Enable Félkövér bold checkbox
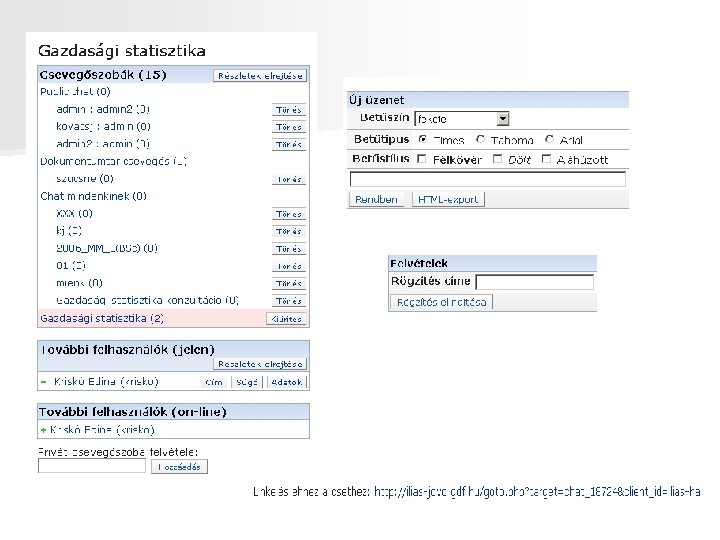The height and width of the screenshot is (540, 720). [422, 159]
